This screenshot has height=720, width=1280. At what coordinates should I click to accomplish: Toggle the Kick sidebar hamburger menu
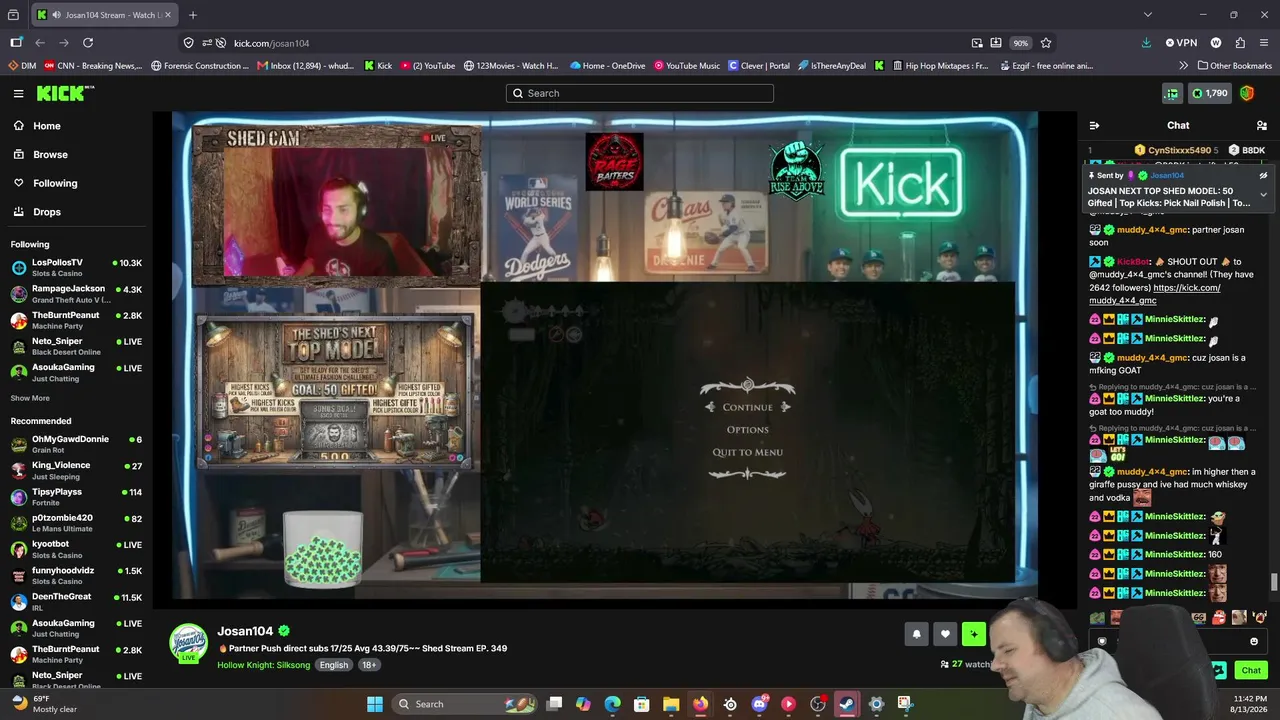18,93
